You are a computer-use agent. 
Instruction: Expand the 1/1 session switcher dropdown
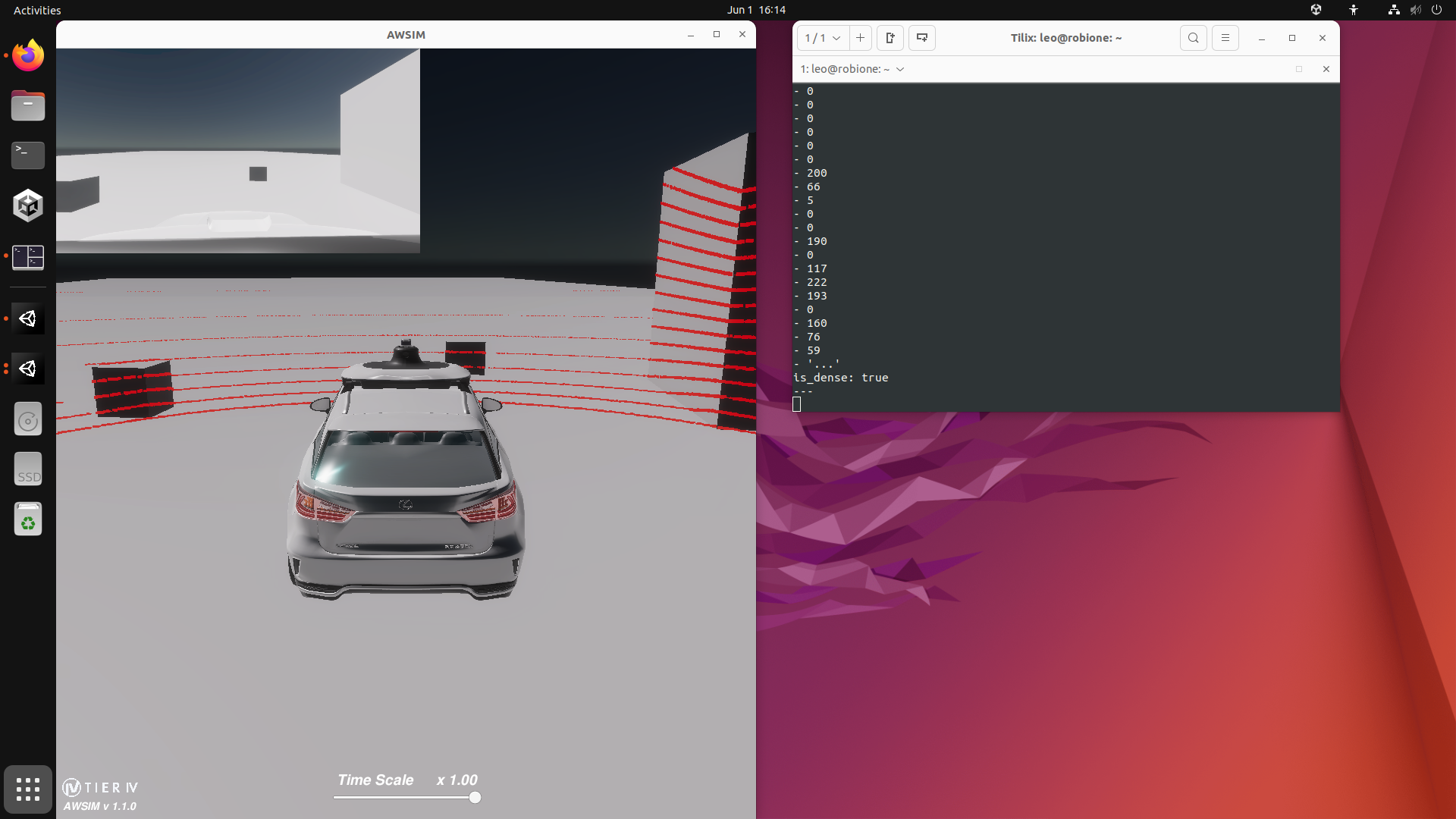tap(821, 38)
